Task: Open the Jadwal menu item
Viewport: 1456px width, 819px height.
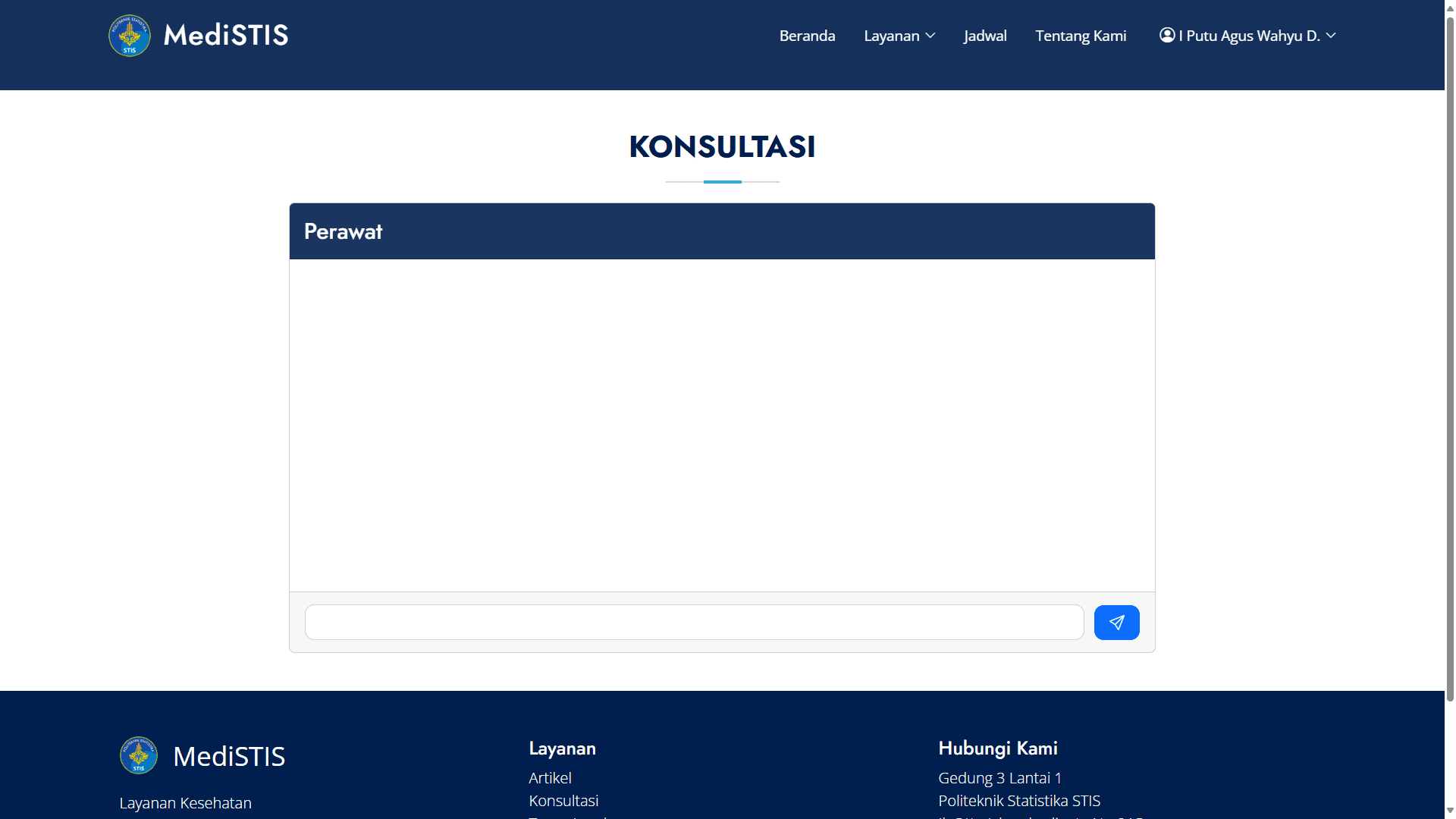Action: coord(985,36)
